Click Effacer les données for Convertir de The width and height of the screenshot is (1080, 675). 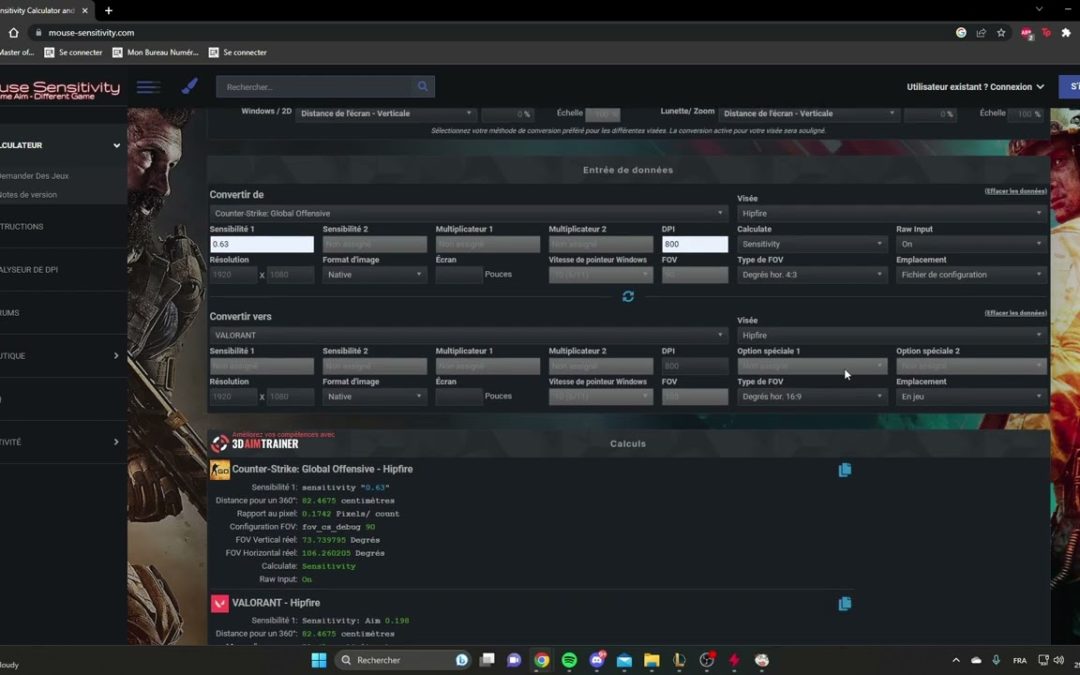pyautogui.click(x=1015, y=191)
